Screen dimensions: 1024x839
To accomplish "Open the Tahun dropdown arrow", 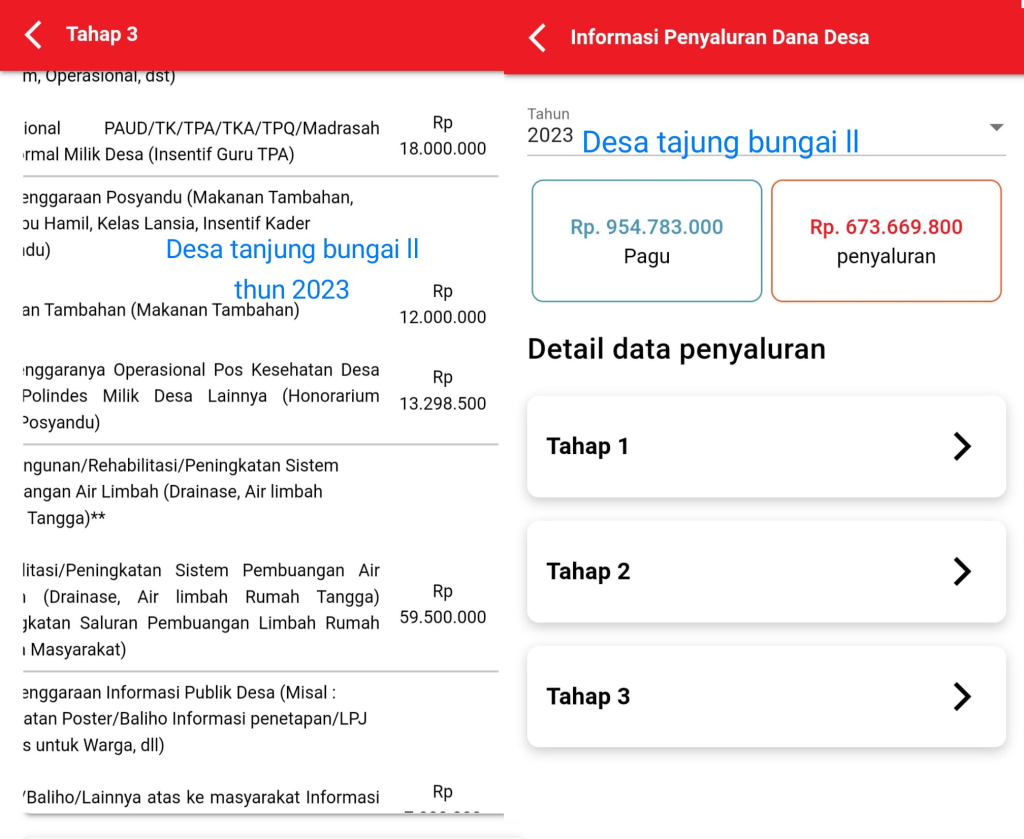I will (x=995, y=128).
